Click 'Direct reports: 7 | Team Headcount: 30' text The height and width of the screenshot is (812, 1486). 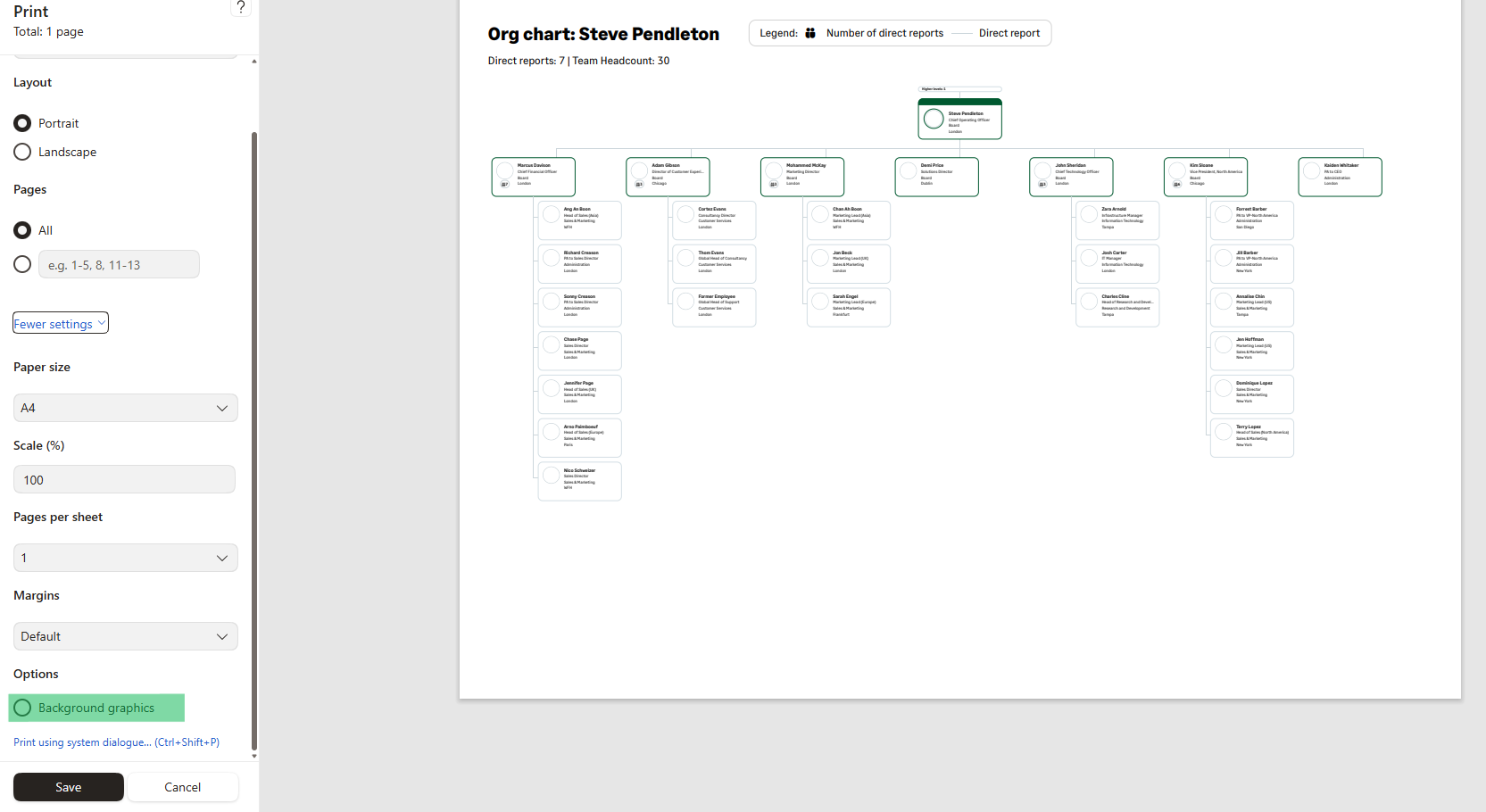point(578,61)
